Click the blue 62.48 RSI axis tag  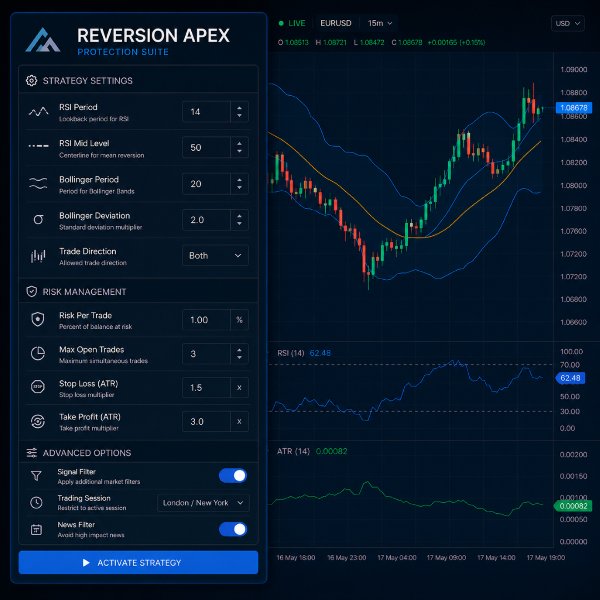[x=570, y=378]
